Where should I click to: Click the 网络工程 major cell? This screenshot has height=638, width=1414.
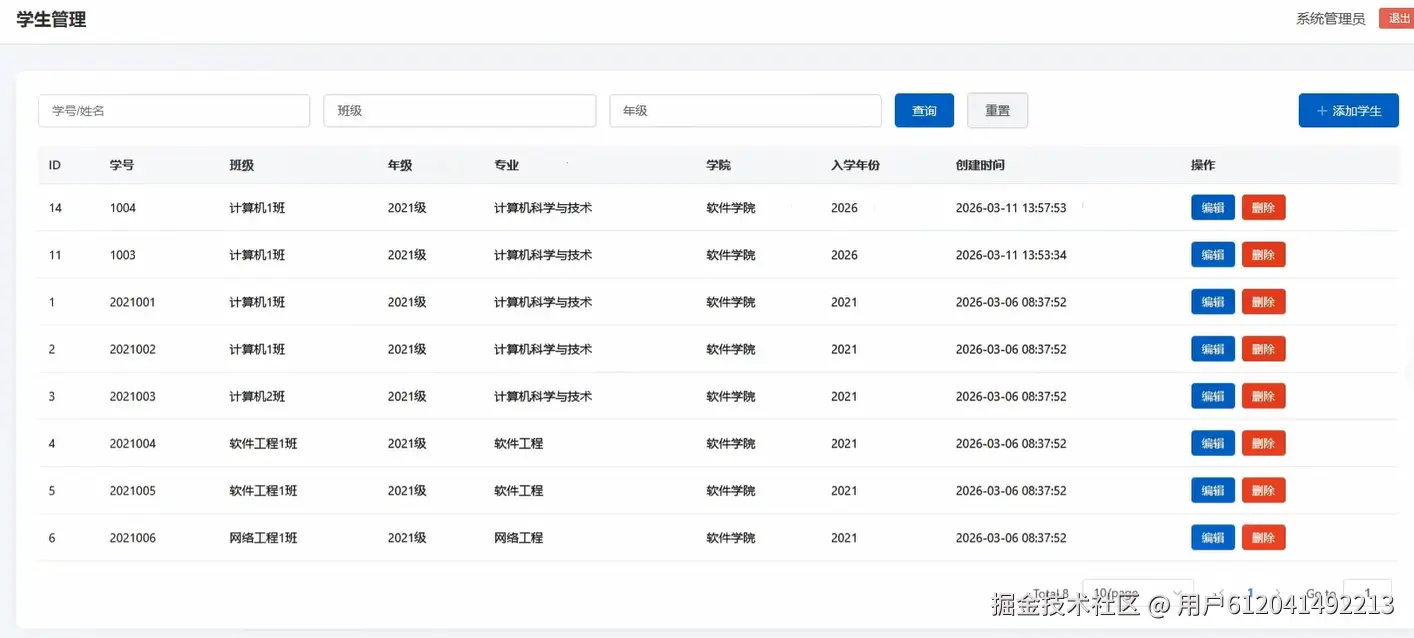[x=518, y=538]
